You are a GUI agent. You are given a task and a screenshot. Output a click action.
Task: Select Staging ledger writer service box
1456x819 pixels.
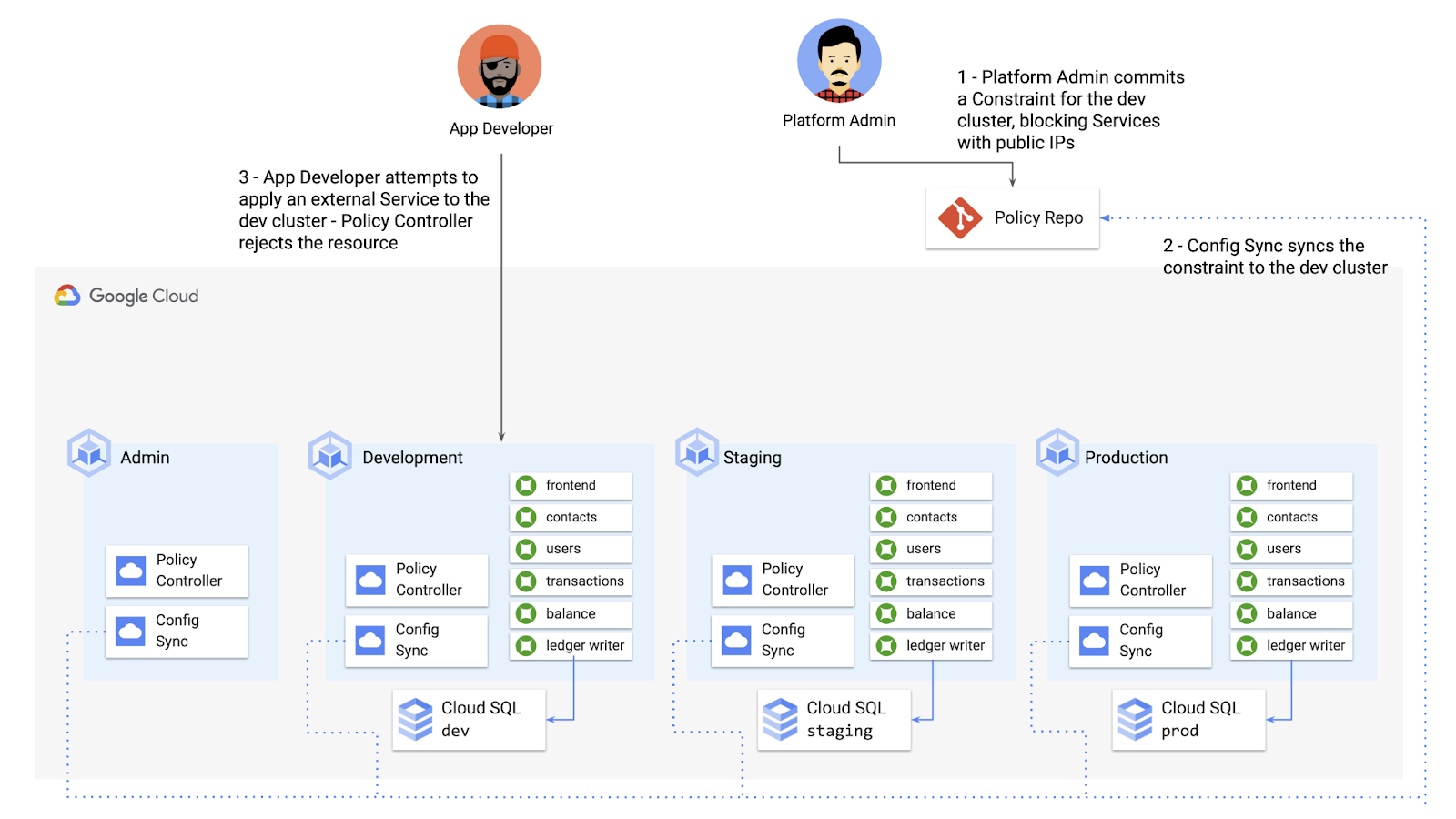(x=931, y=646)
